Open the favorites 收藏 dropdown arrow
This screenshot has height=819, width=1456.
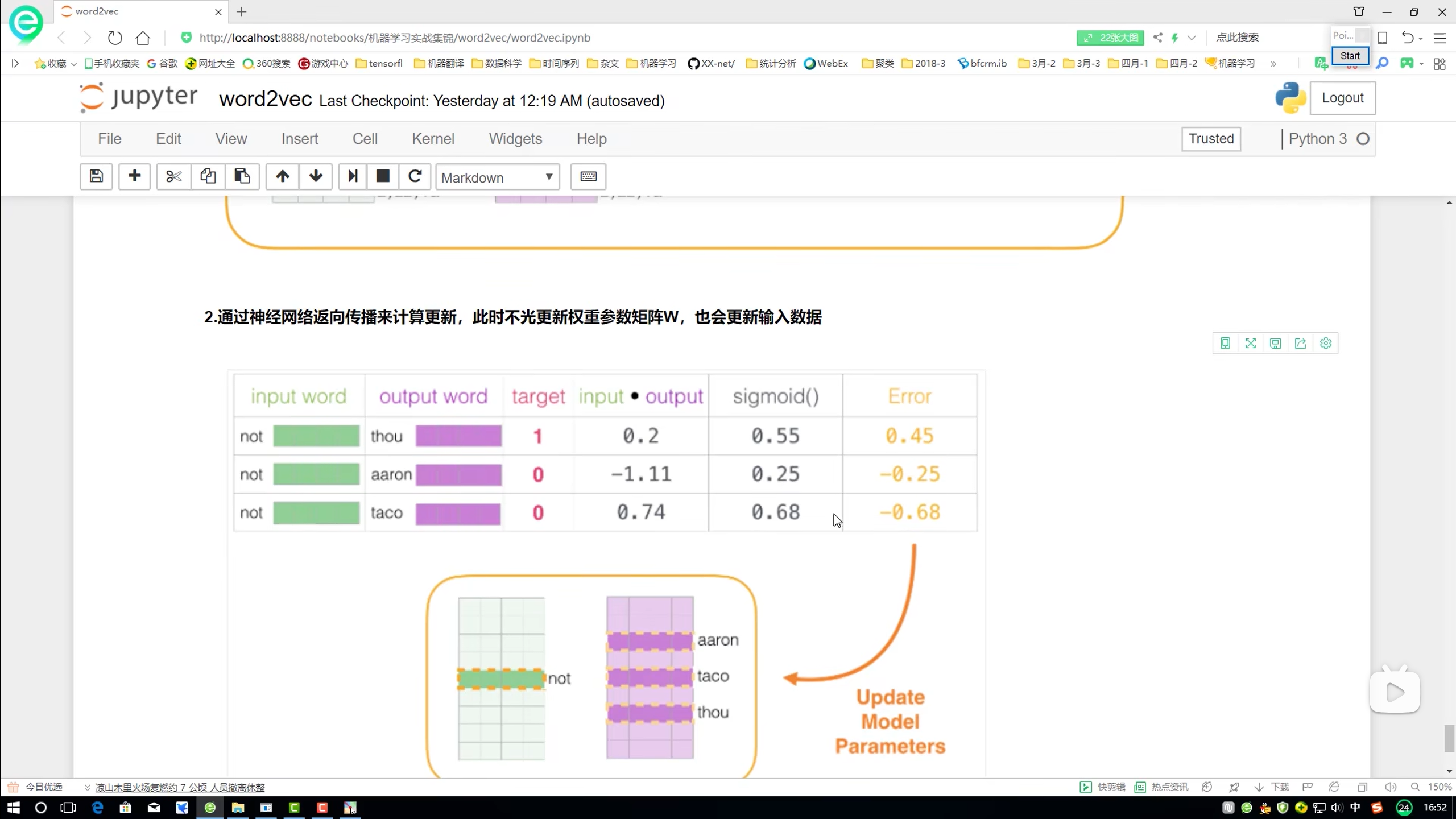[74, 63]
